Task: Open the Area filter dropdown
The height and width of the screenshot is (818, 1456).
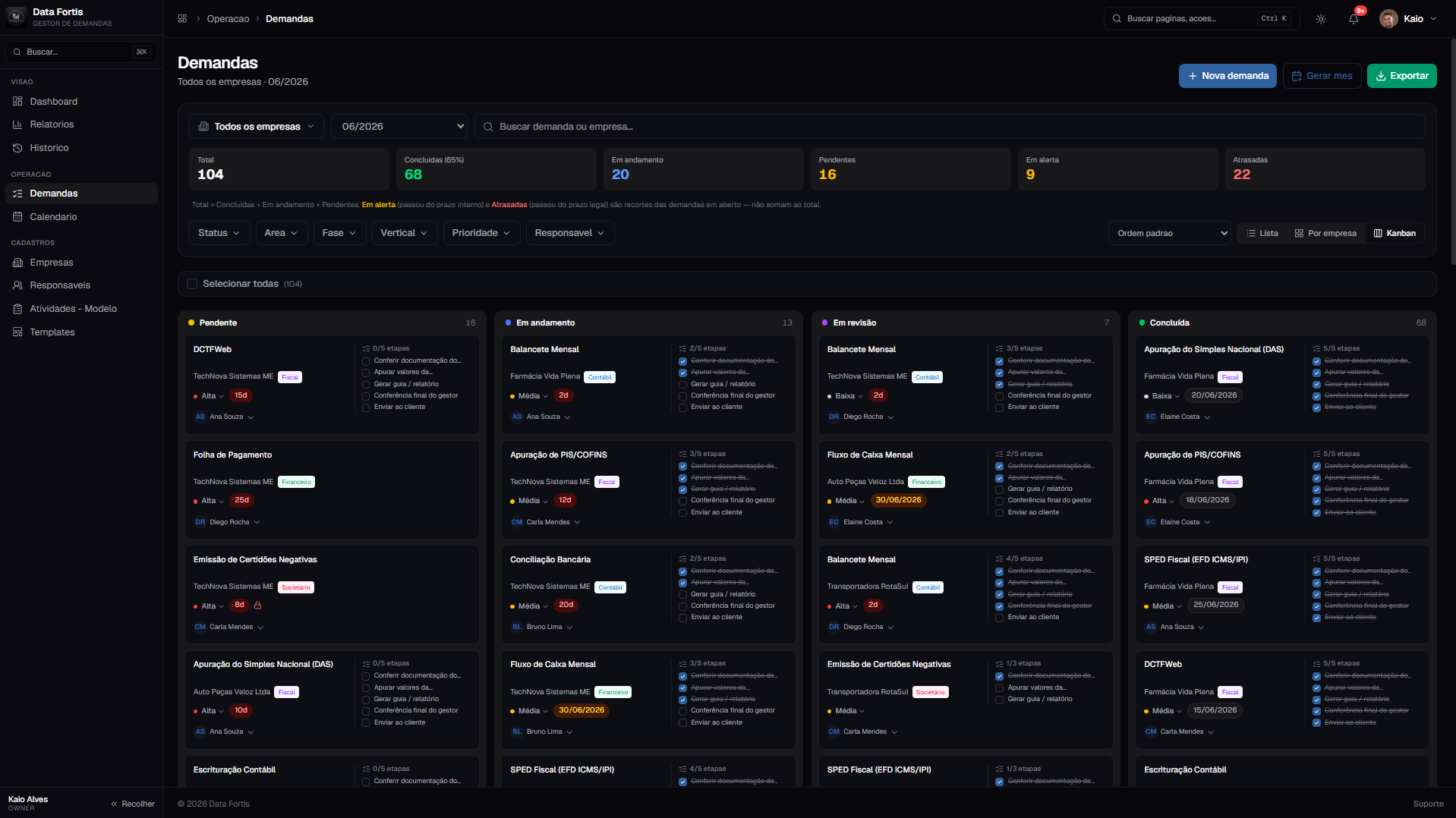Action: pyautogui.click(x=281, y=233)
